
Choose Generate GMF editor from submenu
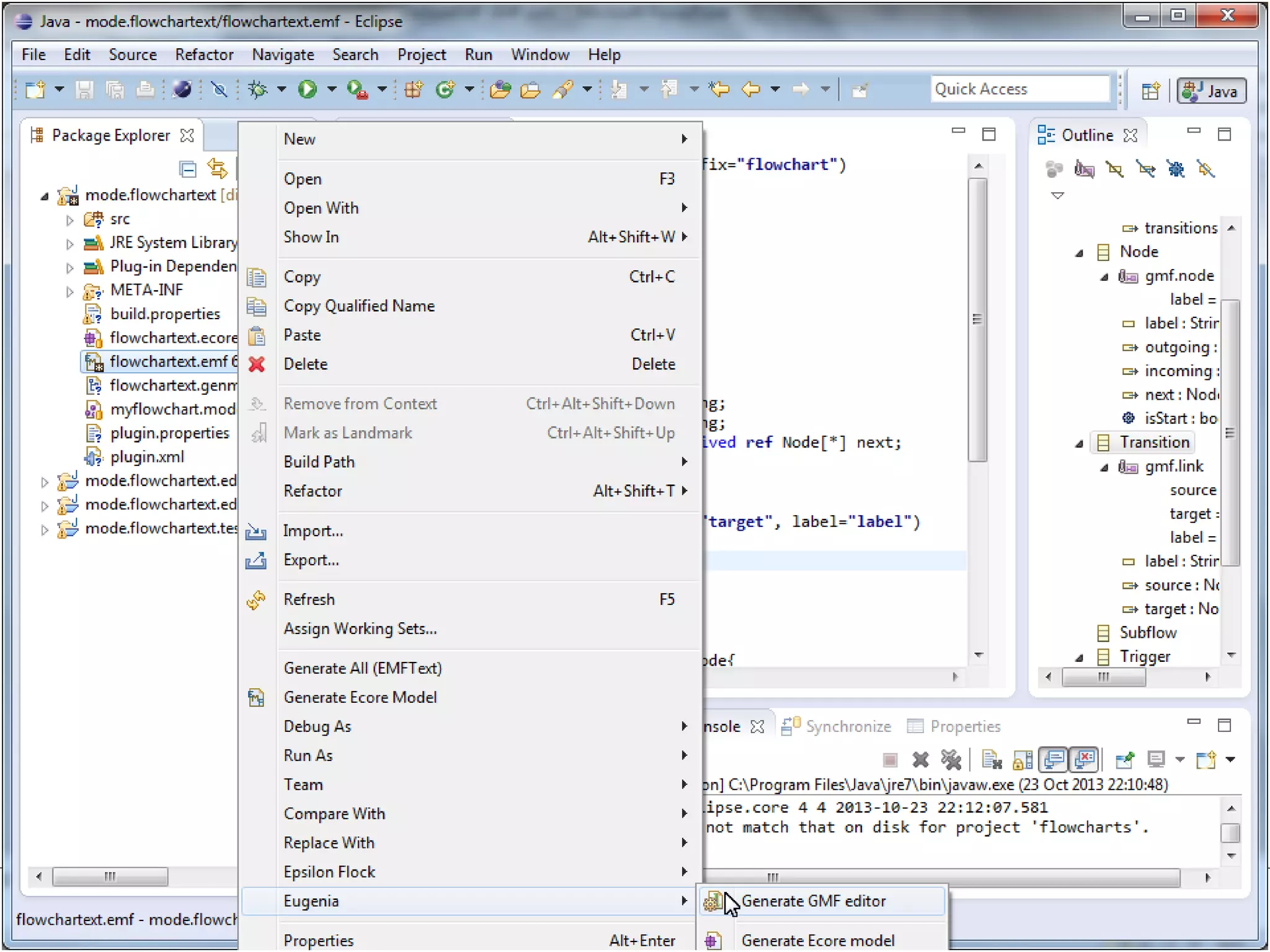pos(813,901)
